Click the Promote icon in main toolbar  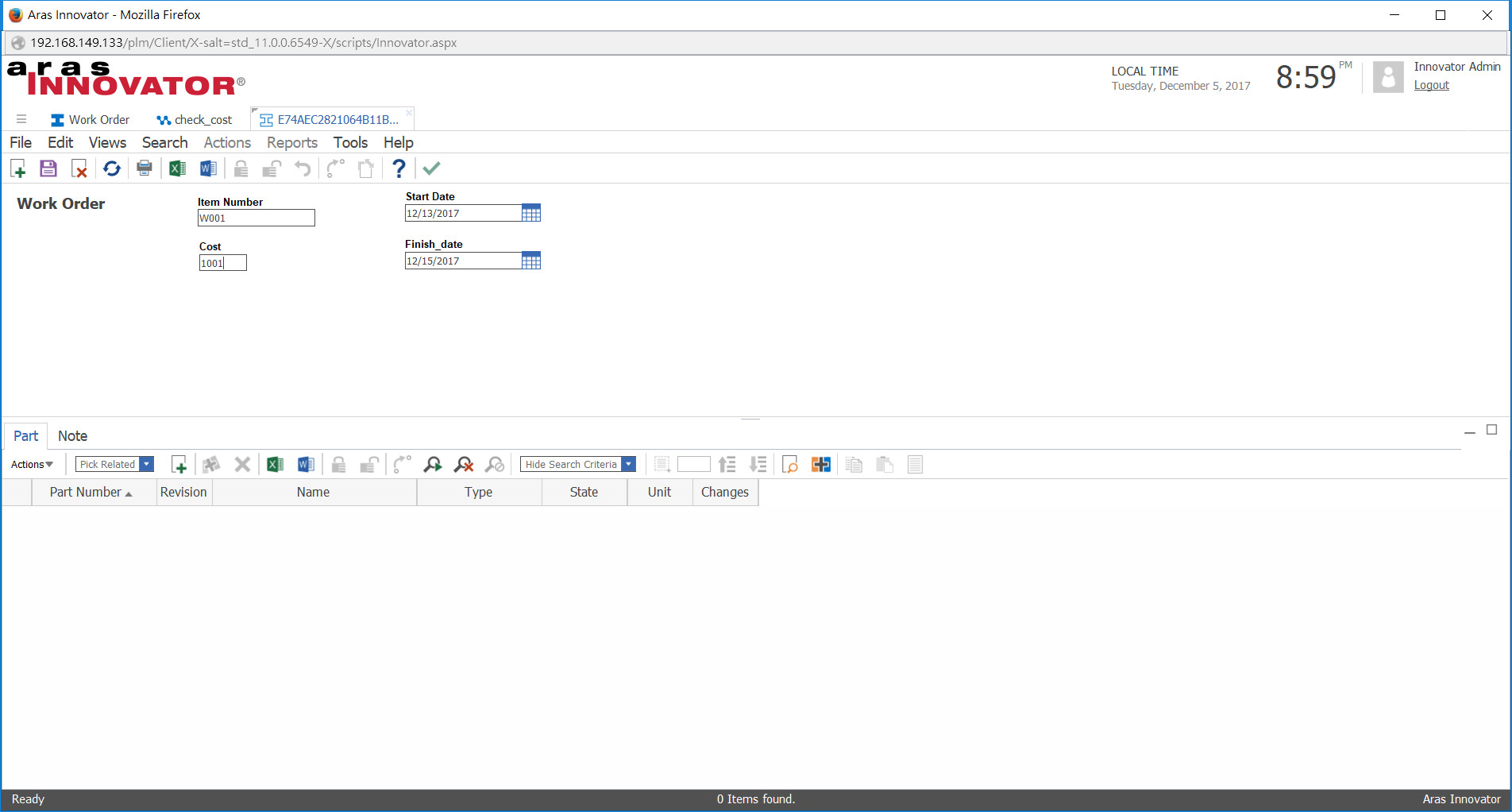336,168
